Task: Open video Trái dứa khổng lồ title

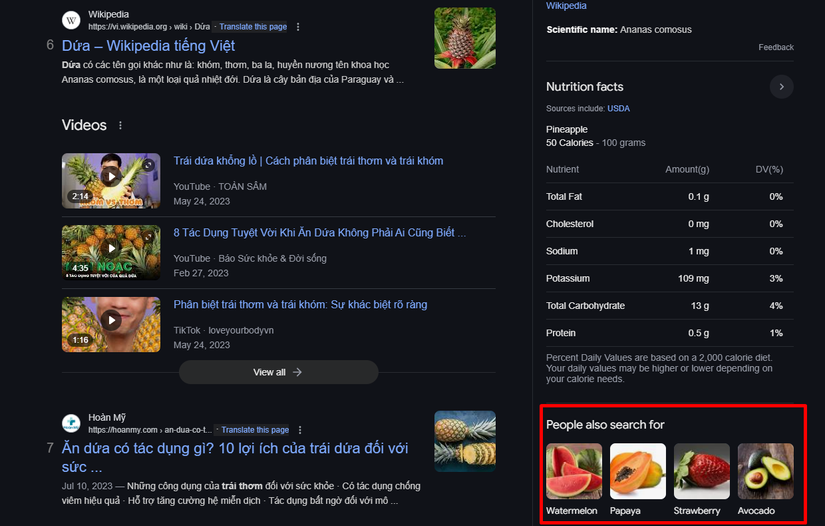Action: [308, 161]
